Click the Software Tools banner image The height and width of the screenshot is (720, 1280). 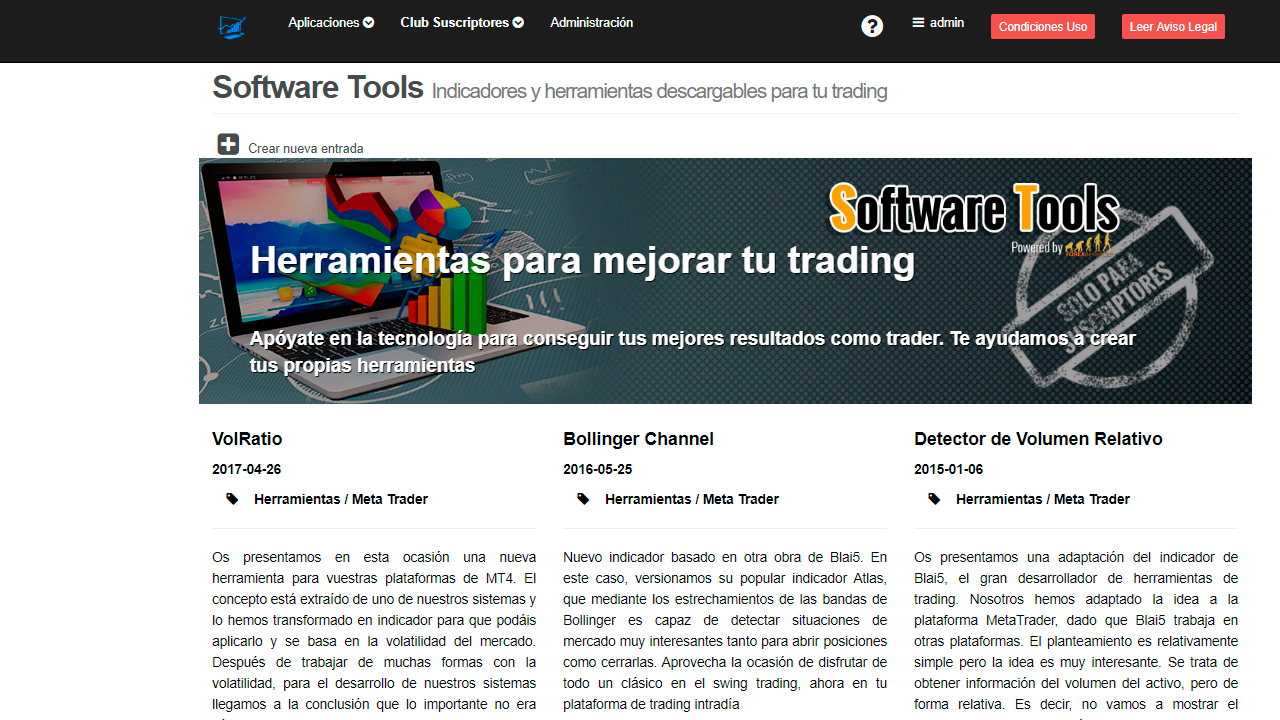[725, 281]
